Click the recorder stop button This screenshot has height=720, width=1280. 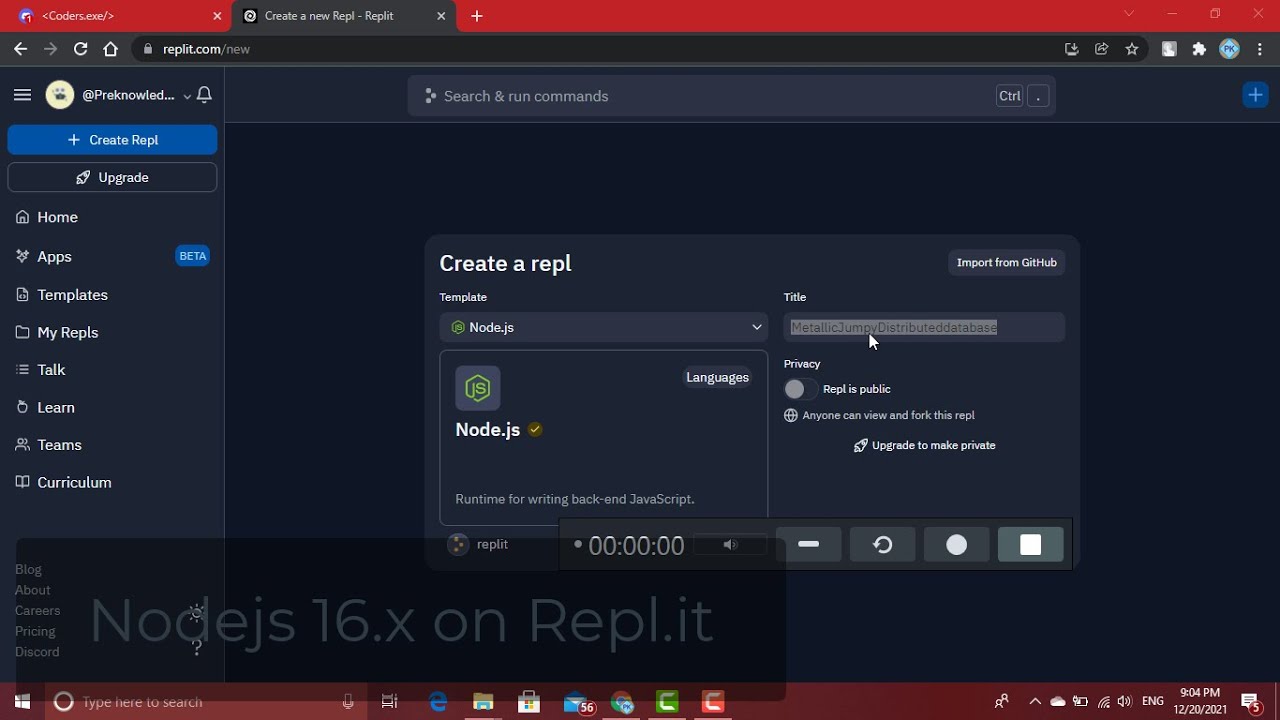click(x=1031, y=544)
